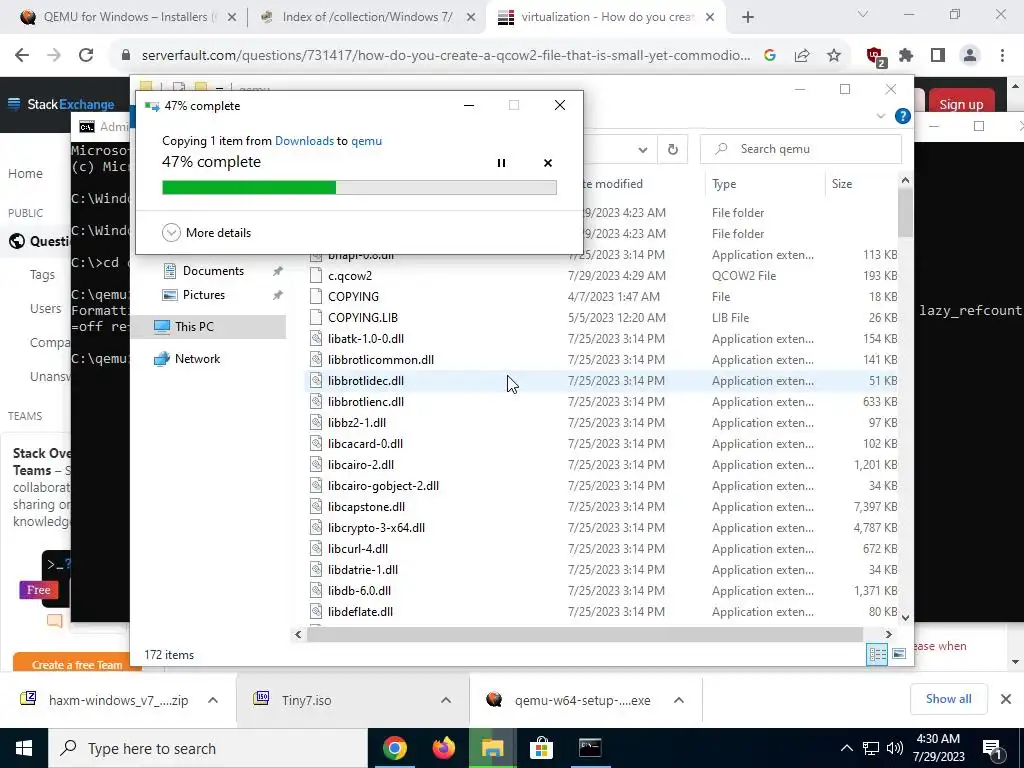The height and width of the screenshot is (768, 1024).
Task: Select libatk-1.0-0.dll
Action: [x=366, y=338]
